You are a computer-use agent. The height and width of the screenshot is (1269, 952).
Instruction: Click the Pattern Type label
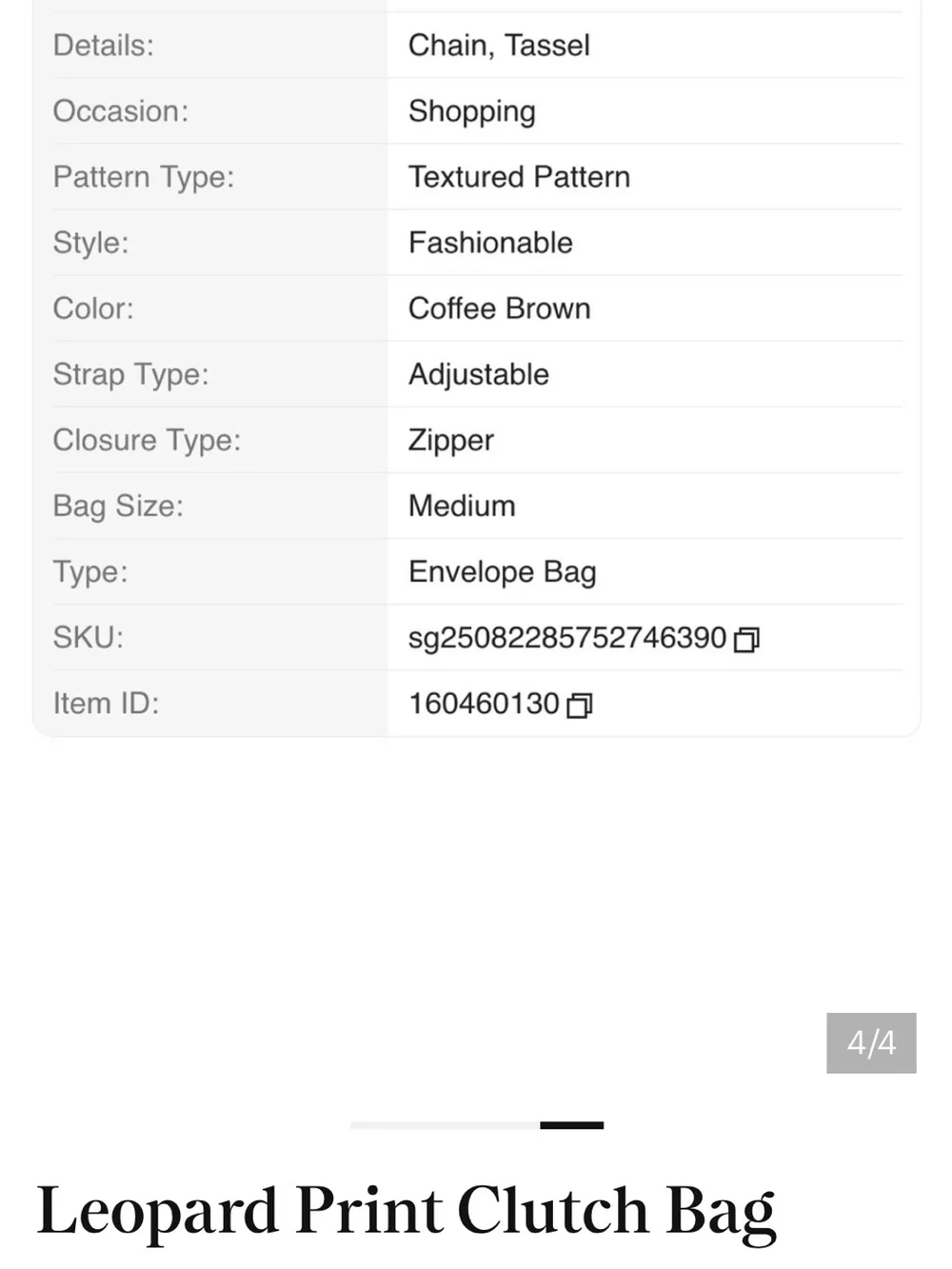tap(144, 178)
